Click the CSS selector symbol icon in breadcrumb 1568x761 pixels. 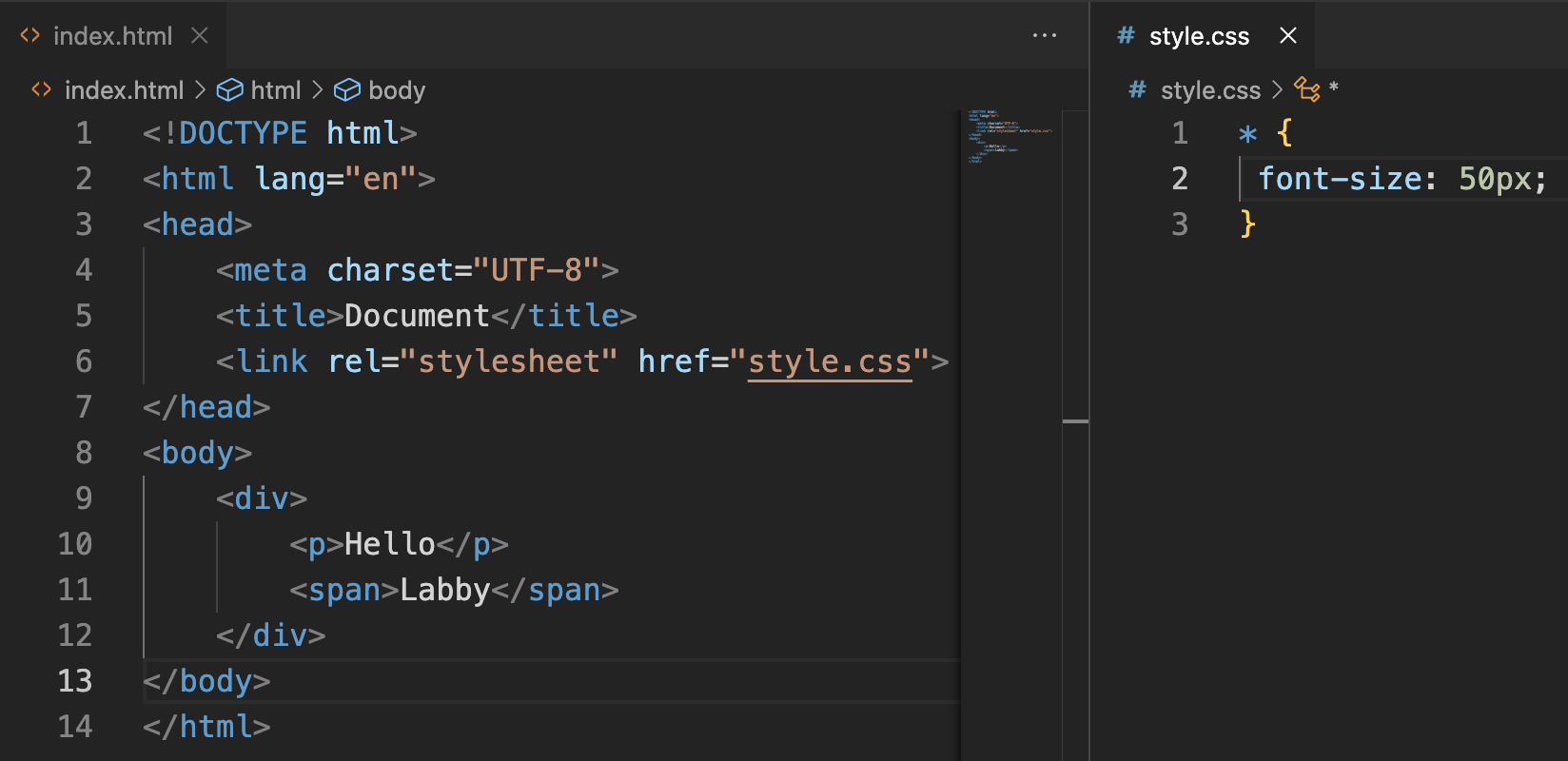1306,90
